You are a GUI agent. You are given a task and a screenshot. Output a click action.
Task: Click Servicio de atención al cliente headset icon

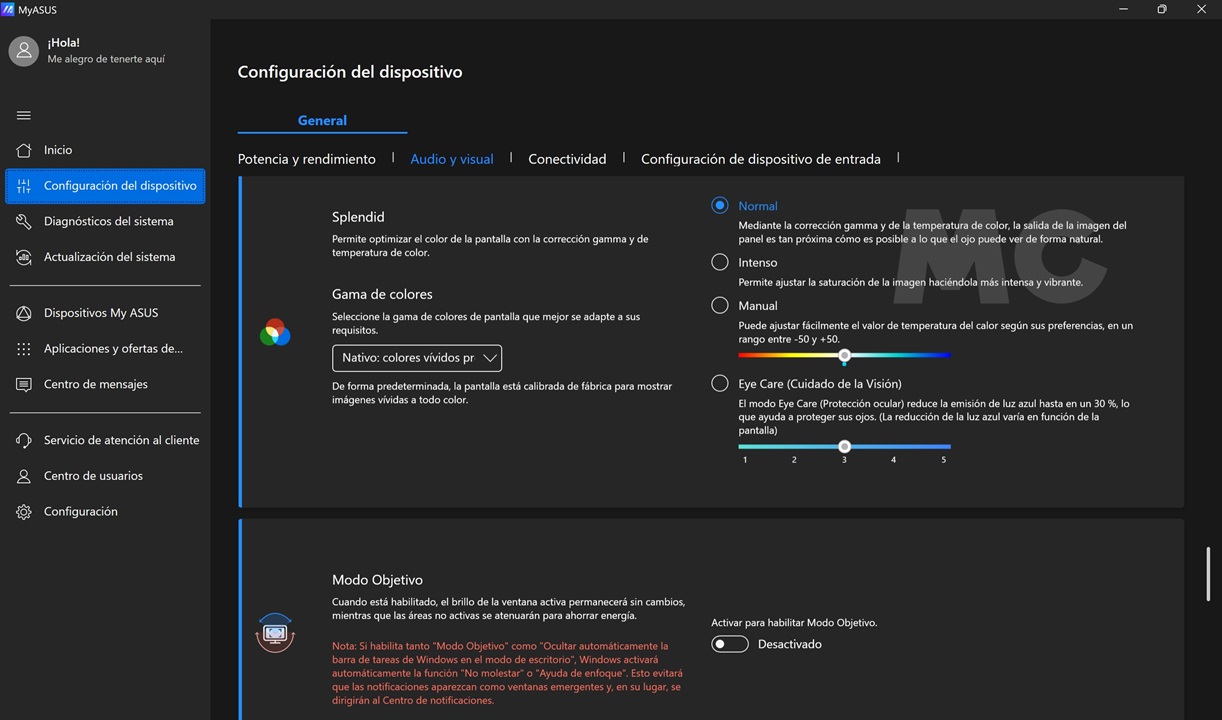point(24,440)
